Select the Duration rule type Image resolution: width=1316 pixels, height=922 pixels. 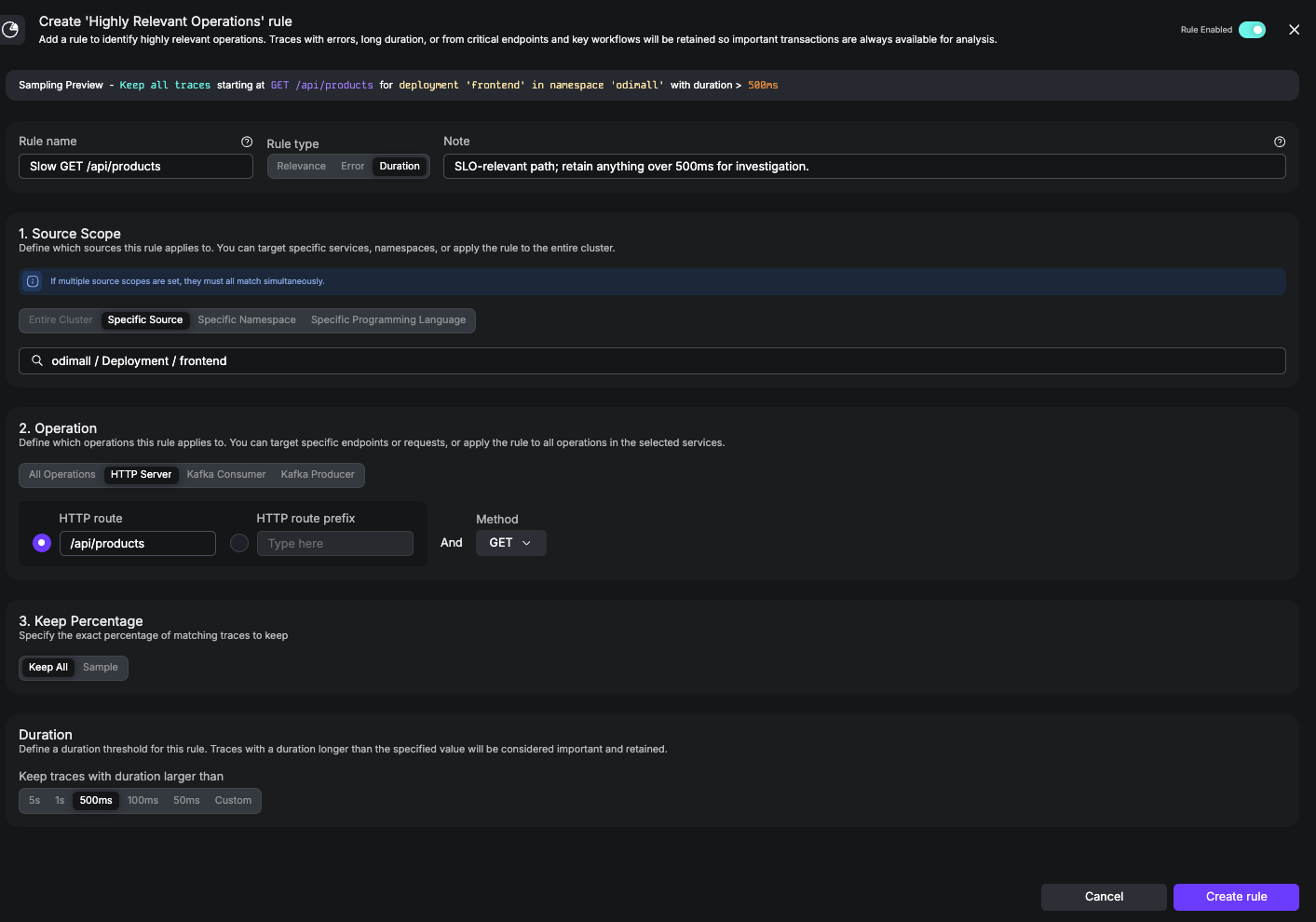point(400,167)
